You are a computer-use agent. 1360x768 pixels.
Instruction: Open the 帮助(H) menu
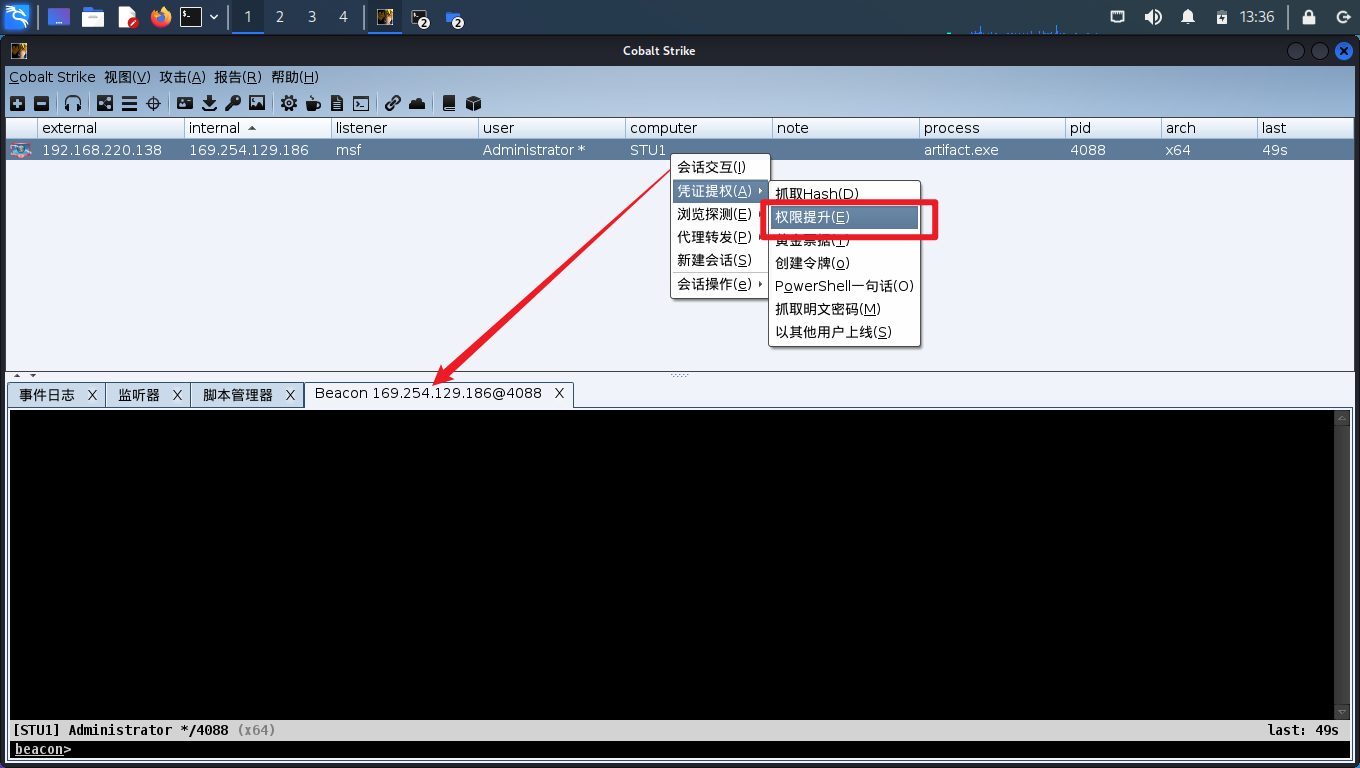[x=295, y=77]
